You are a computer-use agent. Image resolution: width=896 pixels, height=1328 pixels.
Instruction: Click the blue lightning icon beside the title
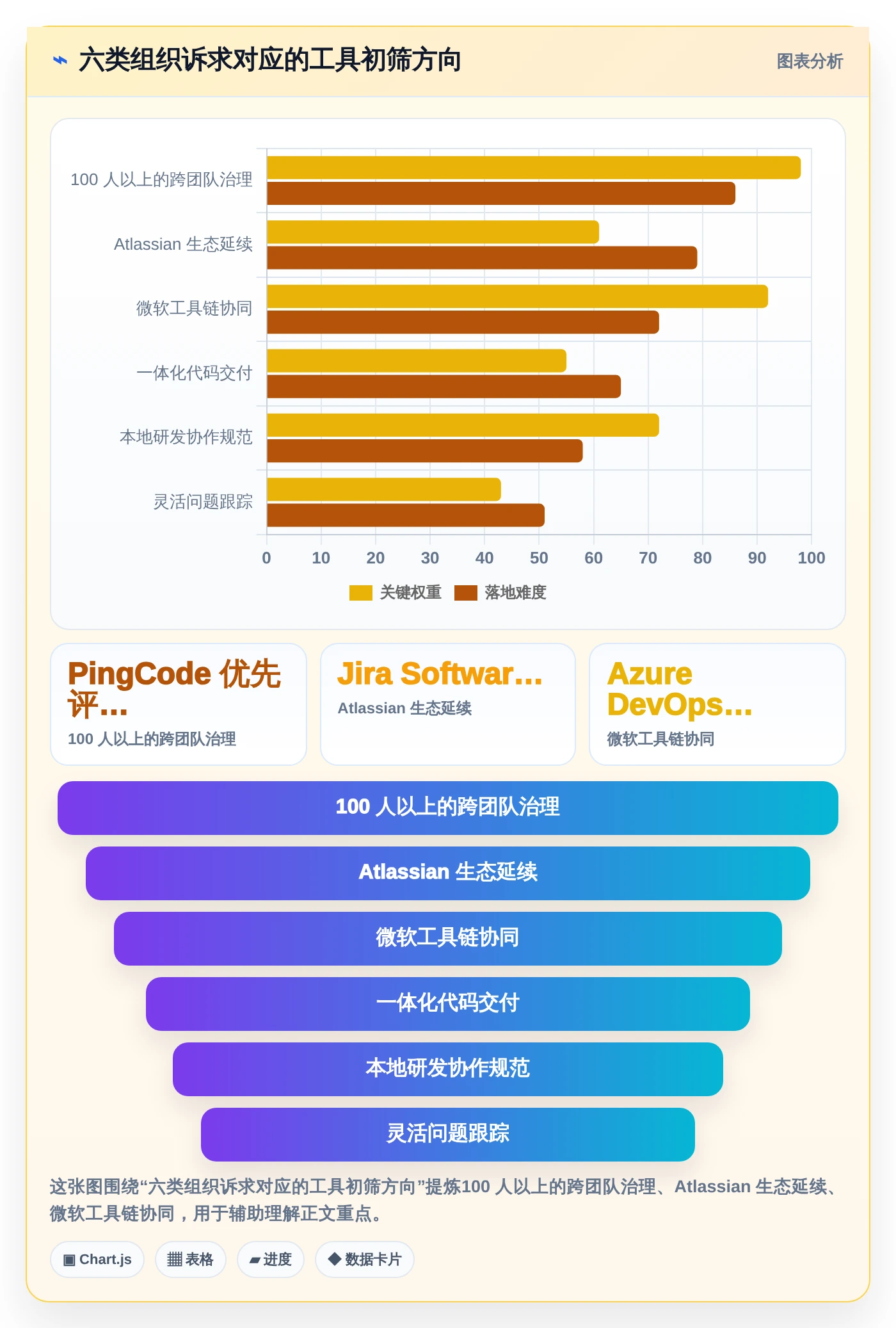click(x=60, y=60)
